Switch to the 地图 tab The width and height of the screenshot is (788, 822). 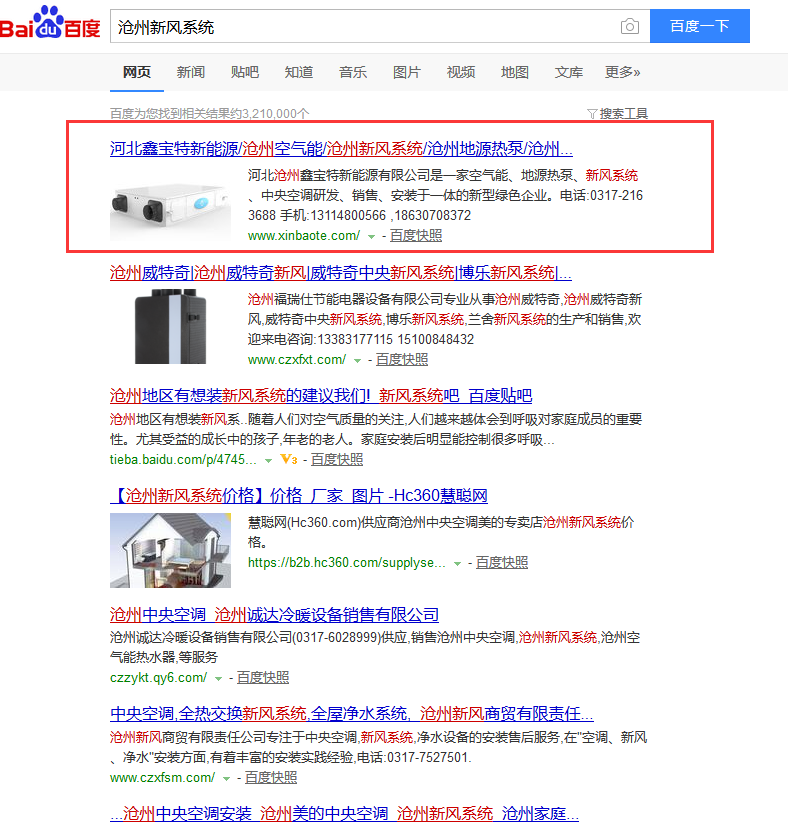pyautogui.click(x=515, y=72)
